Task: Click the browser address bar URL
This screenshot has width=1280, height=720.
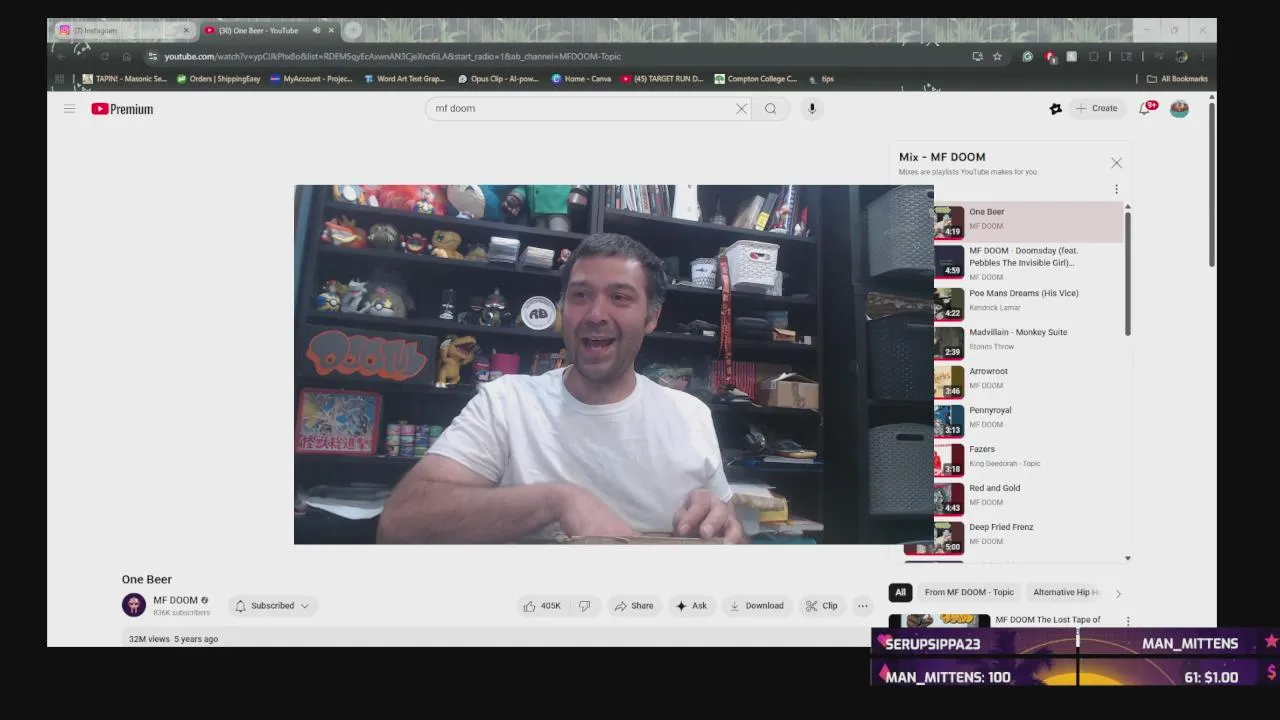Action: (393, 56)
